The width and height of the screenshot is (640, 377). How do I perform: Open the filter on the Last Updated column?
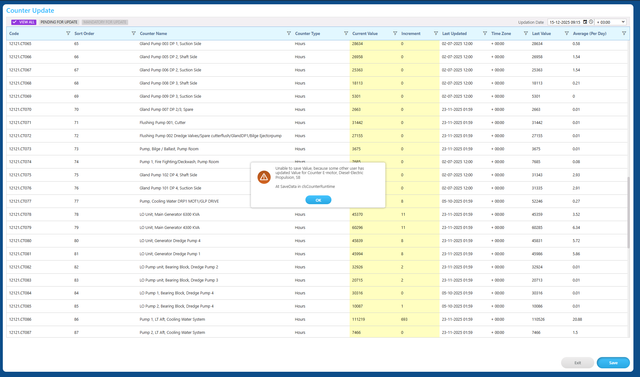tap(485, 33)
